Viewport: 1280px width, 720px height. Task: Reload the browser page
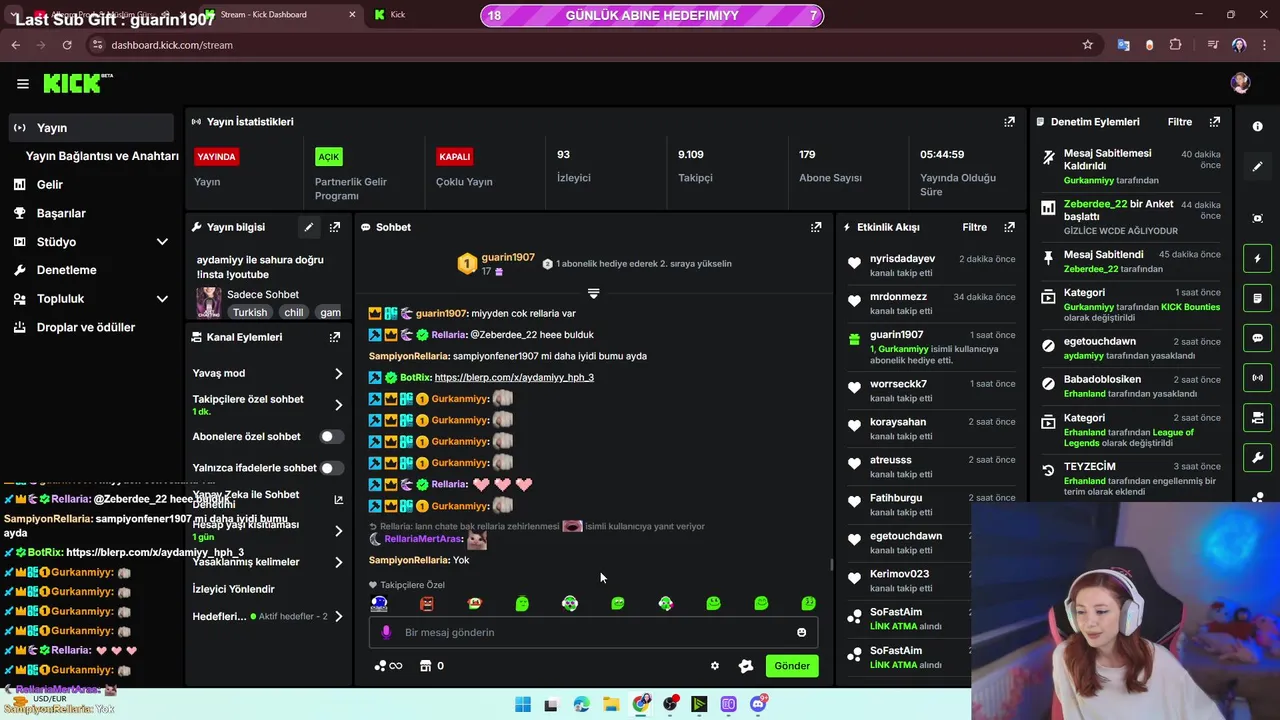pos(67,45)
